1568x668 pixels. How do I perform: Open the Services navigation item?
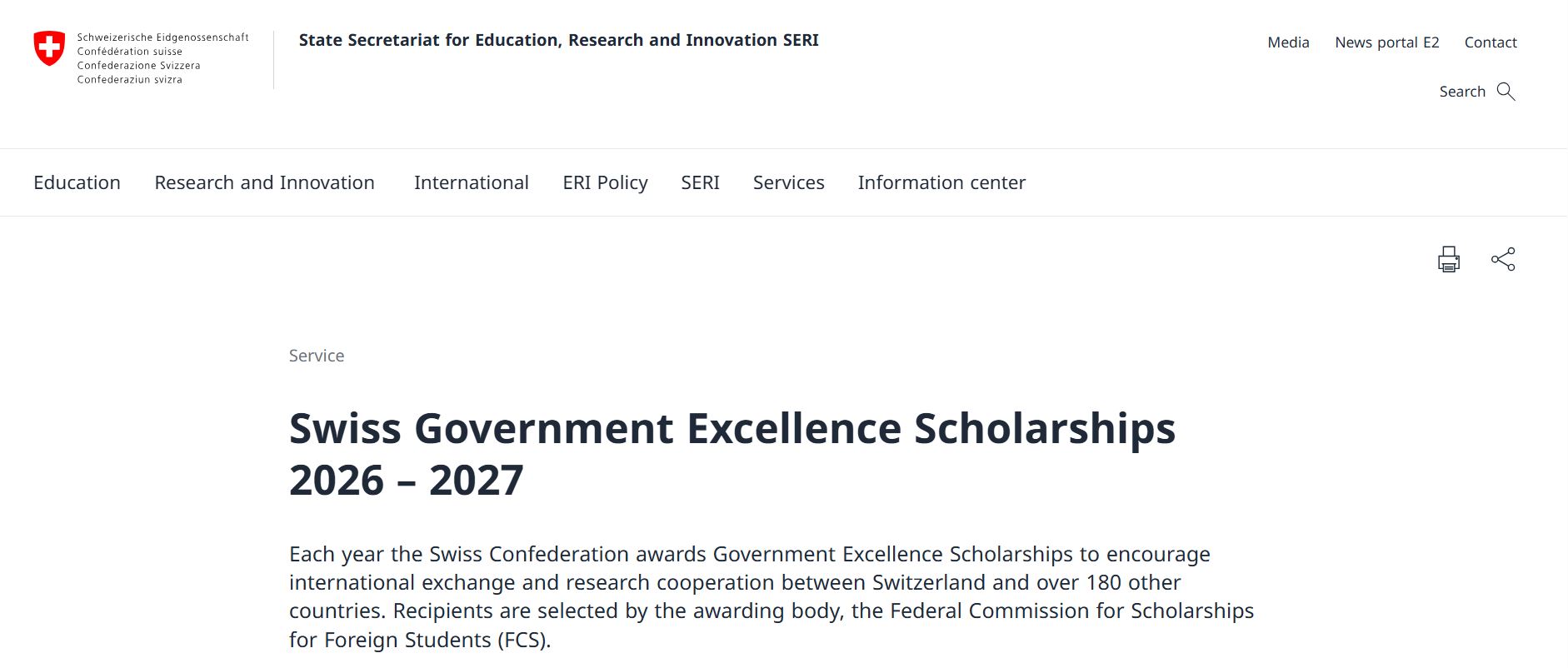tap(788, 182)
